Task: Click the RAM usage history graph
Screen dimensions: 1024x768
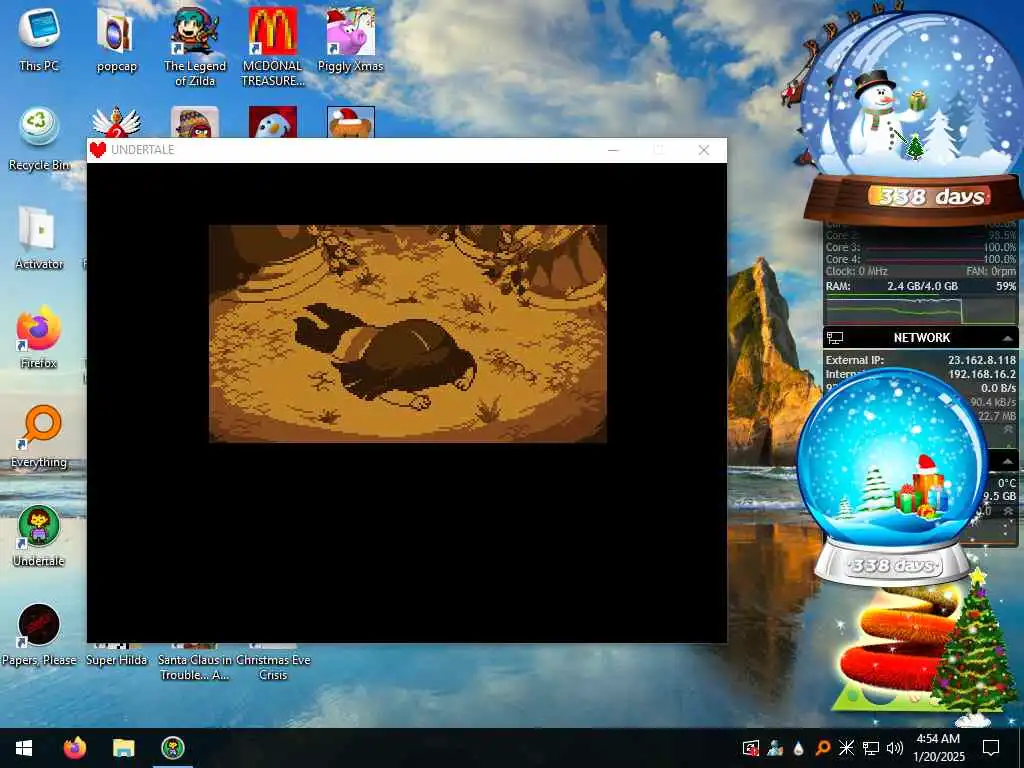Action: tap(921, 310)
